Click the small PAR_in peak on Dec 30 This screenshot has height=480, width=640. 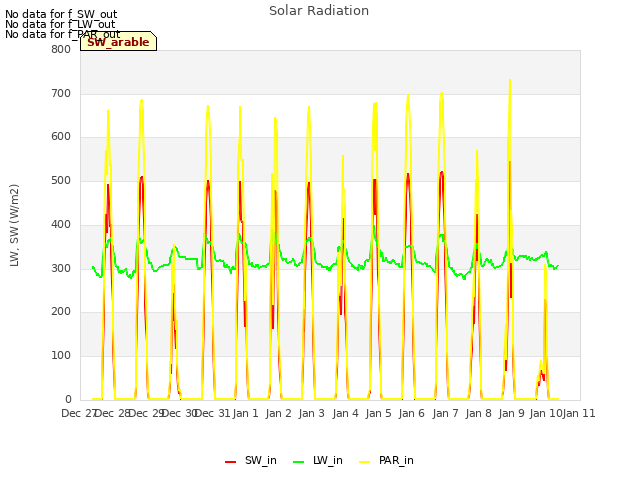coord(174,246)
